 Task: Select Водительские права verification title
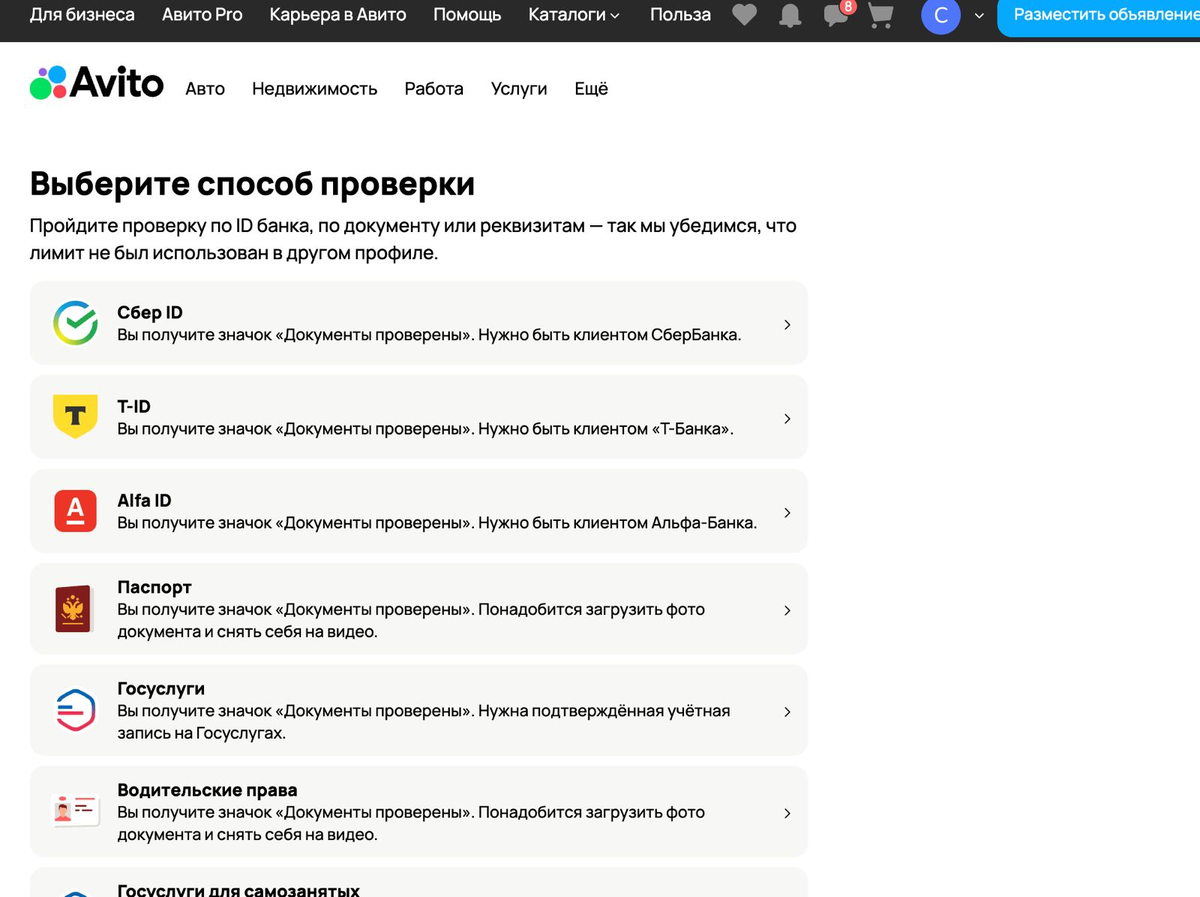(207, 790)
